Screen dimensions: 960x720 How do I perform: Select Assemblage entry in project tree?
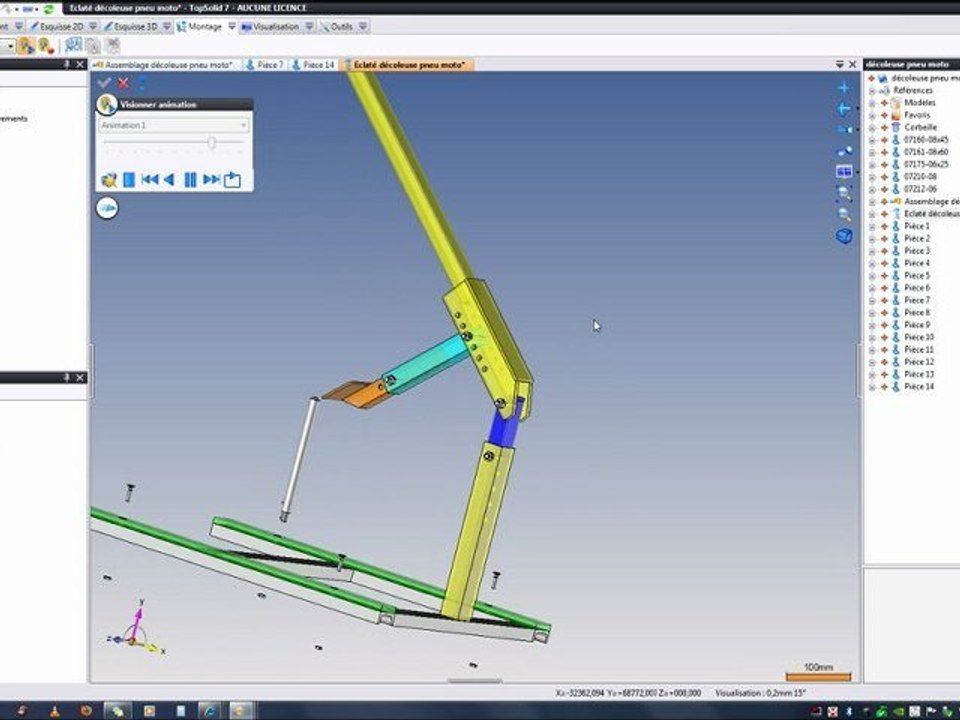tap(931, 201)
